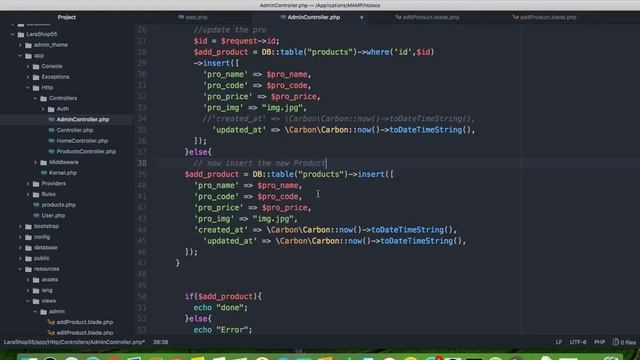Click the PHP file icon beside Kernel.php

44,173
